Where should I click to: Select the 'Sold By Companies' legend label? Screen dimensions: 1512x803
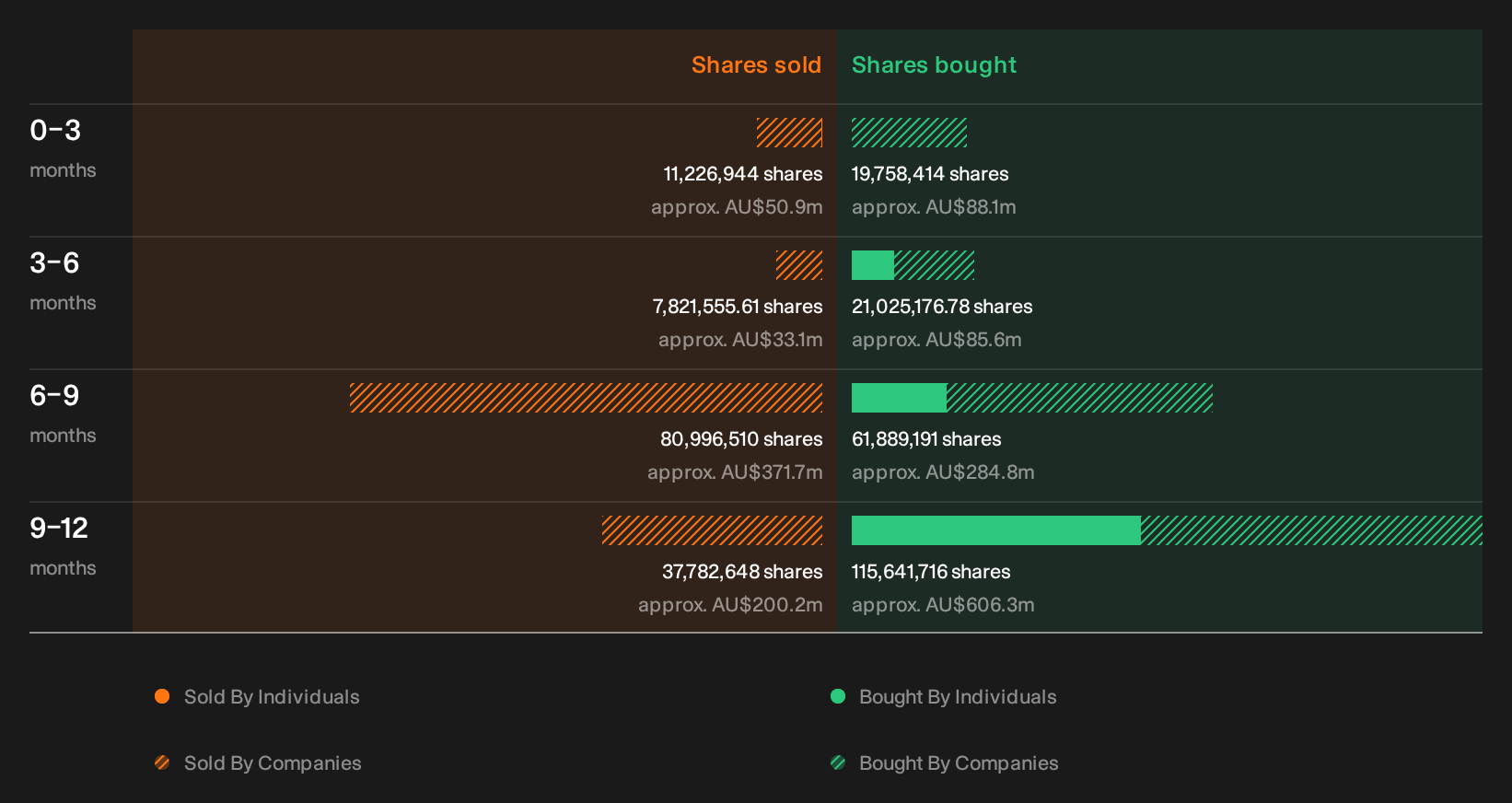click(273, 763)
